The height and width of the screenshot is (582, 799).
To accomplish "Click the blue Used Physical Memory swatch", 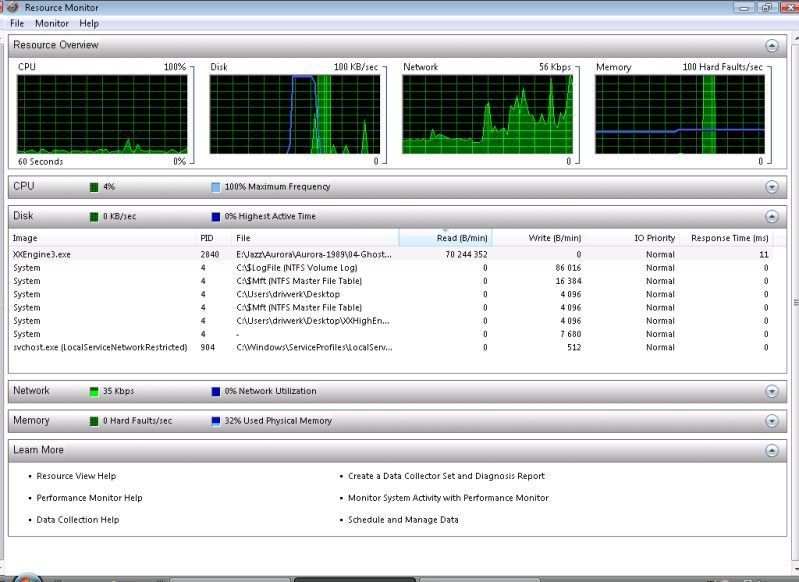I will [x=216, y=421].
